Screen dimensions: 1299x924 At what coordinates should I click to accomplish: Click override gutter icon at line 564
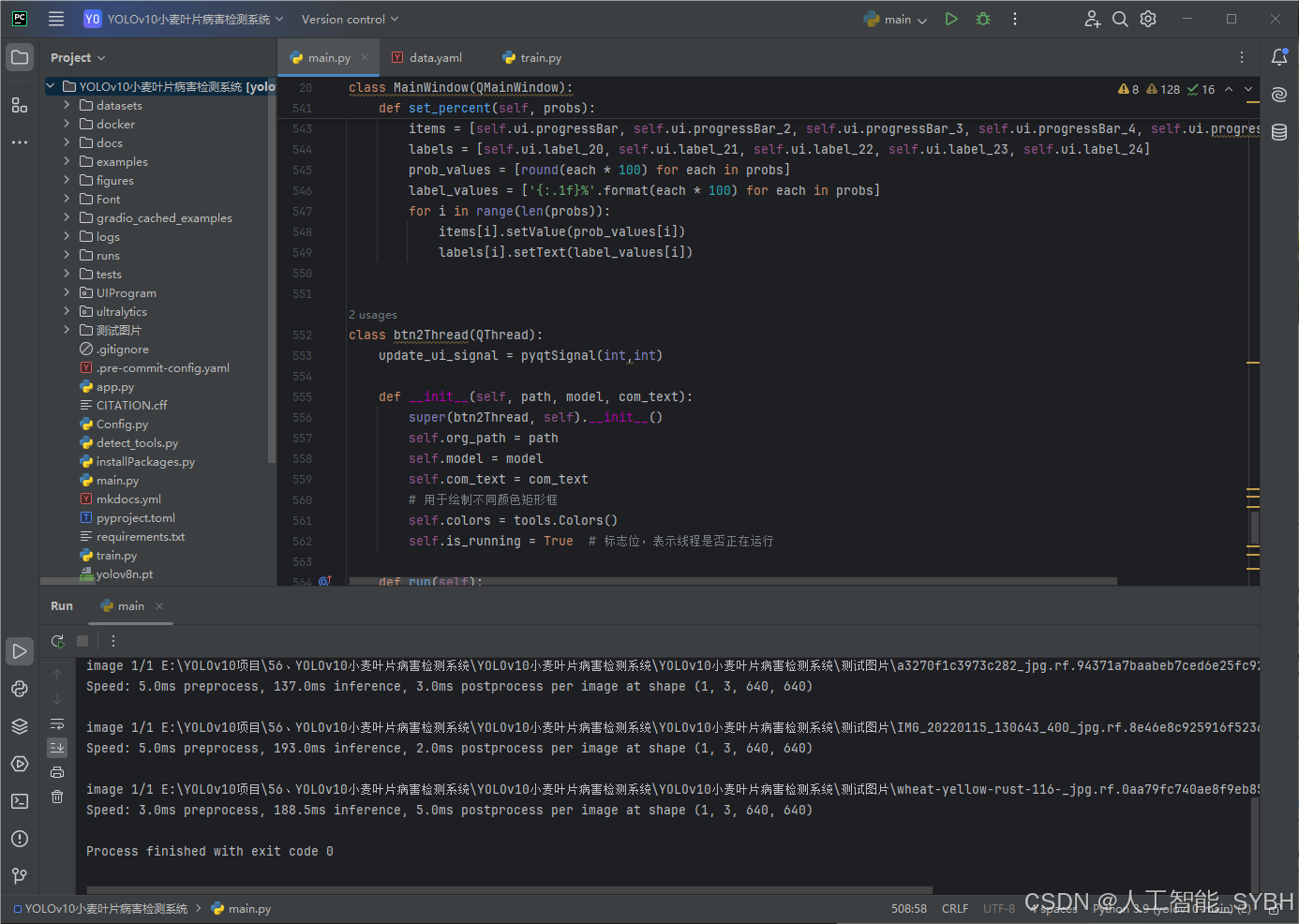coord(324,581)
